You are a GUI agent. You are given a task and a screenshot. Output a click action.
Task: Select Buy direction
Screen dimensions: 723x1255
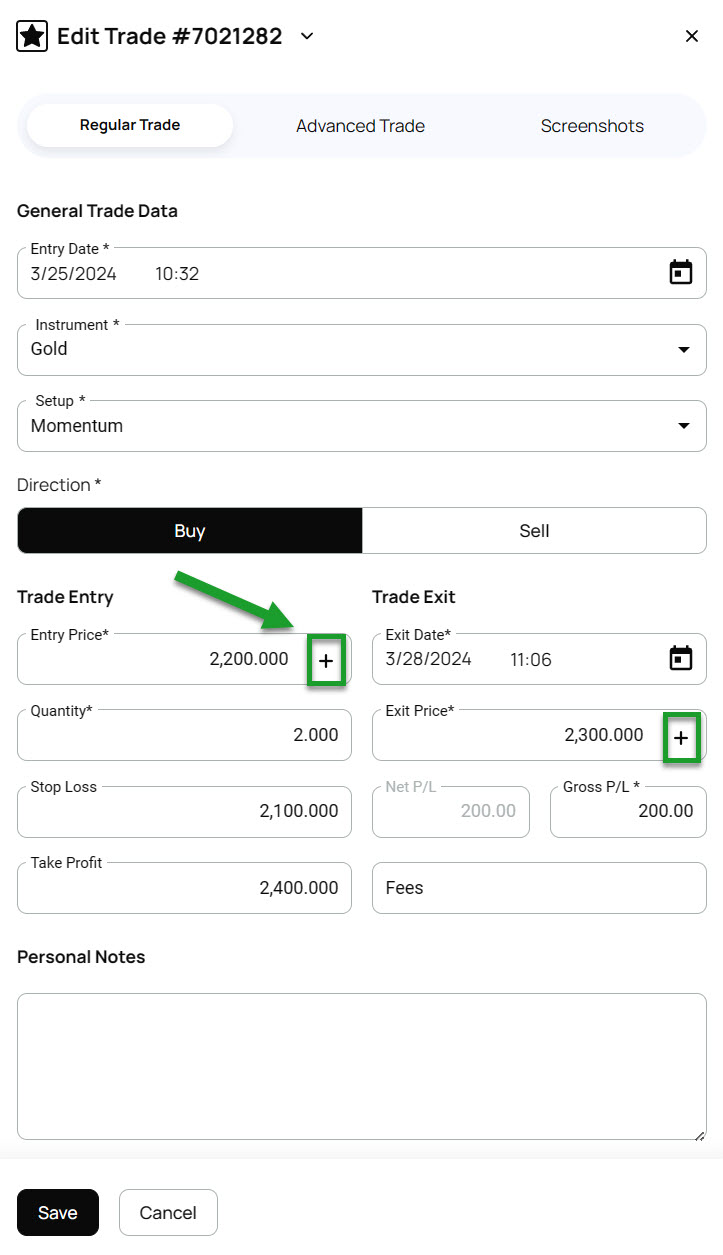click(190, 531)
